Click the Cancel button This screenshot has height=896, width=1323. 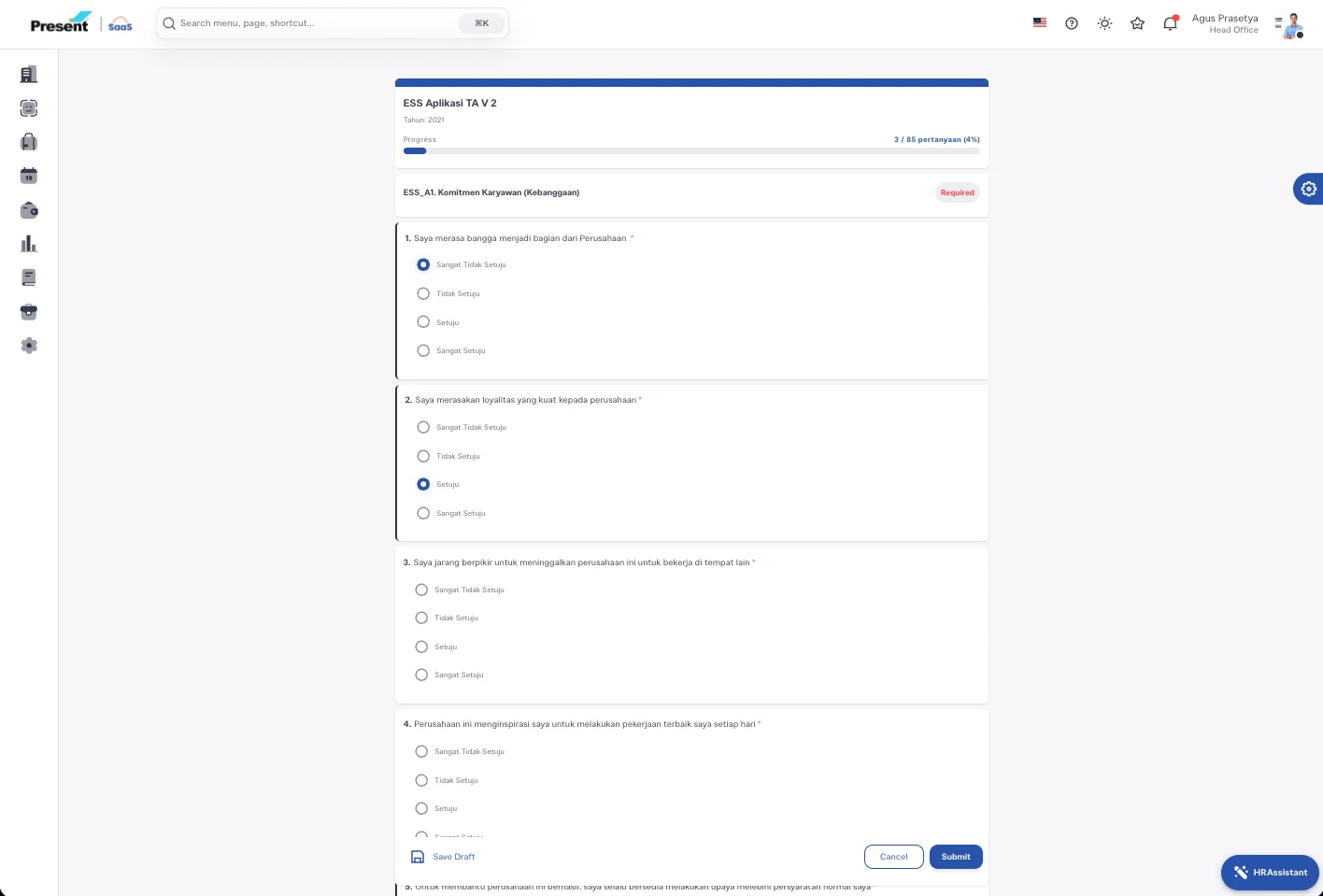pyautogui.click(x=894, y=857)
